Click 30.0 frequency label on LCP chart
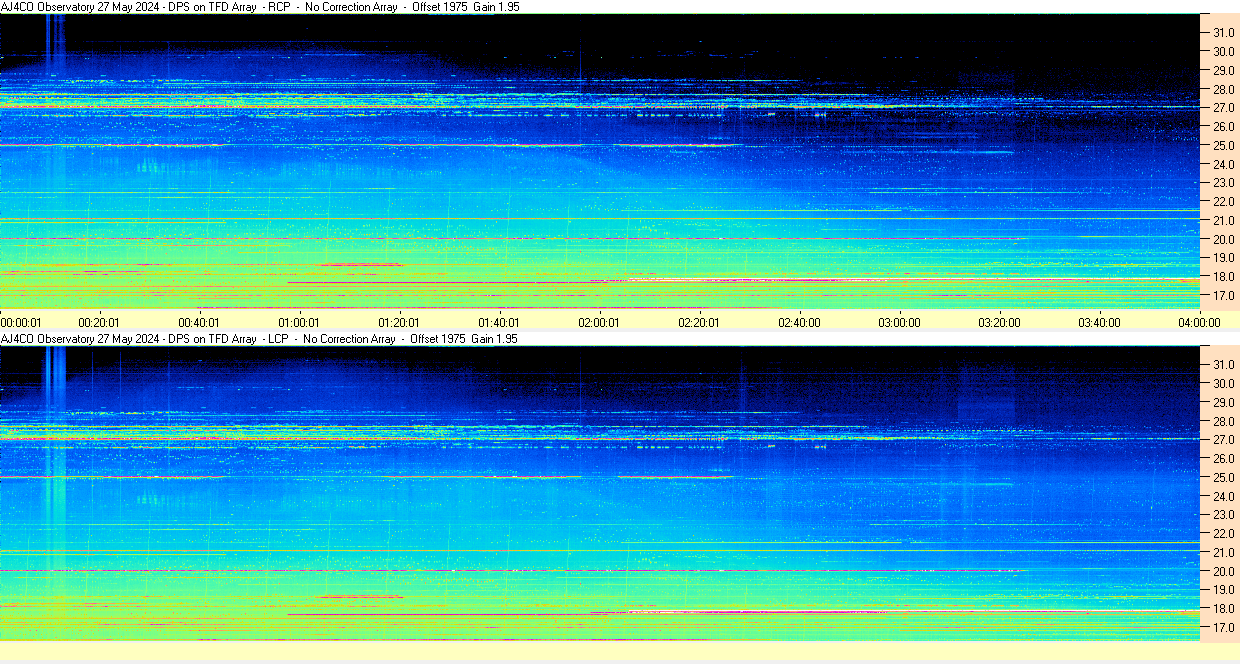Image resolution: width=1240 pixels, height=664 pixels. coord(1223,383)
